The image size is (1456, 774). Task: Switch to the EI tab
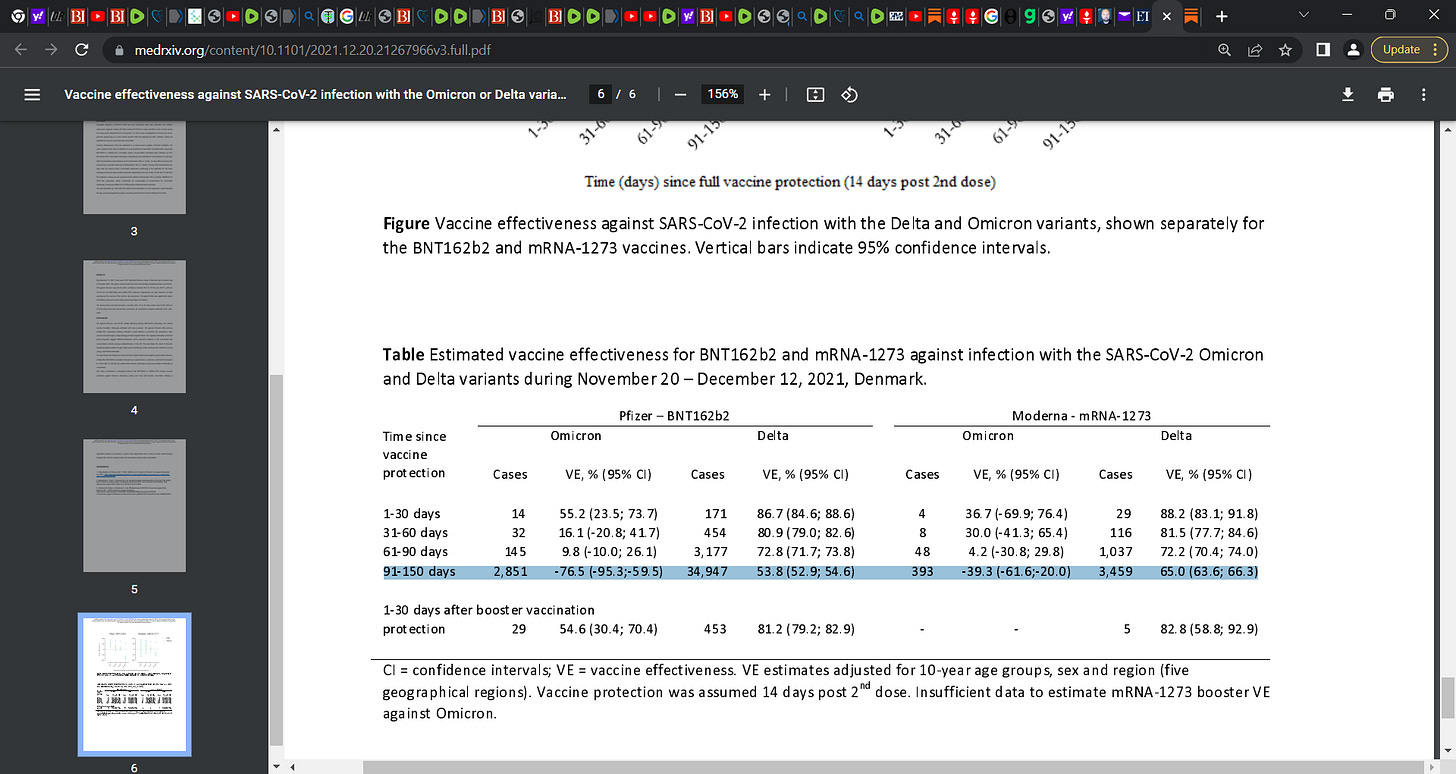pos(1143,16)
